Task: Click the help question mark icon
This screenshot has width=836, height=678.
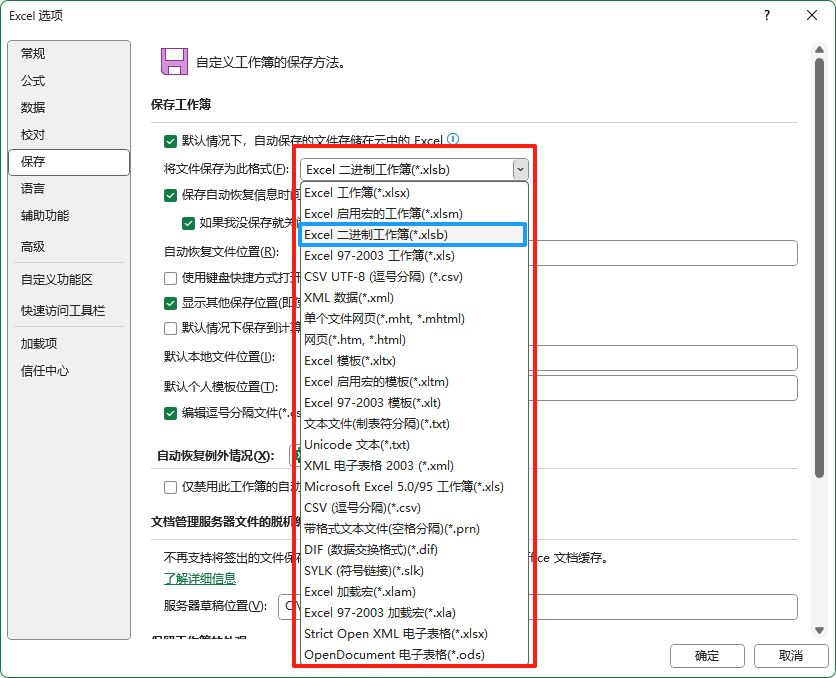Action: tap(767, 15)
